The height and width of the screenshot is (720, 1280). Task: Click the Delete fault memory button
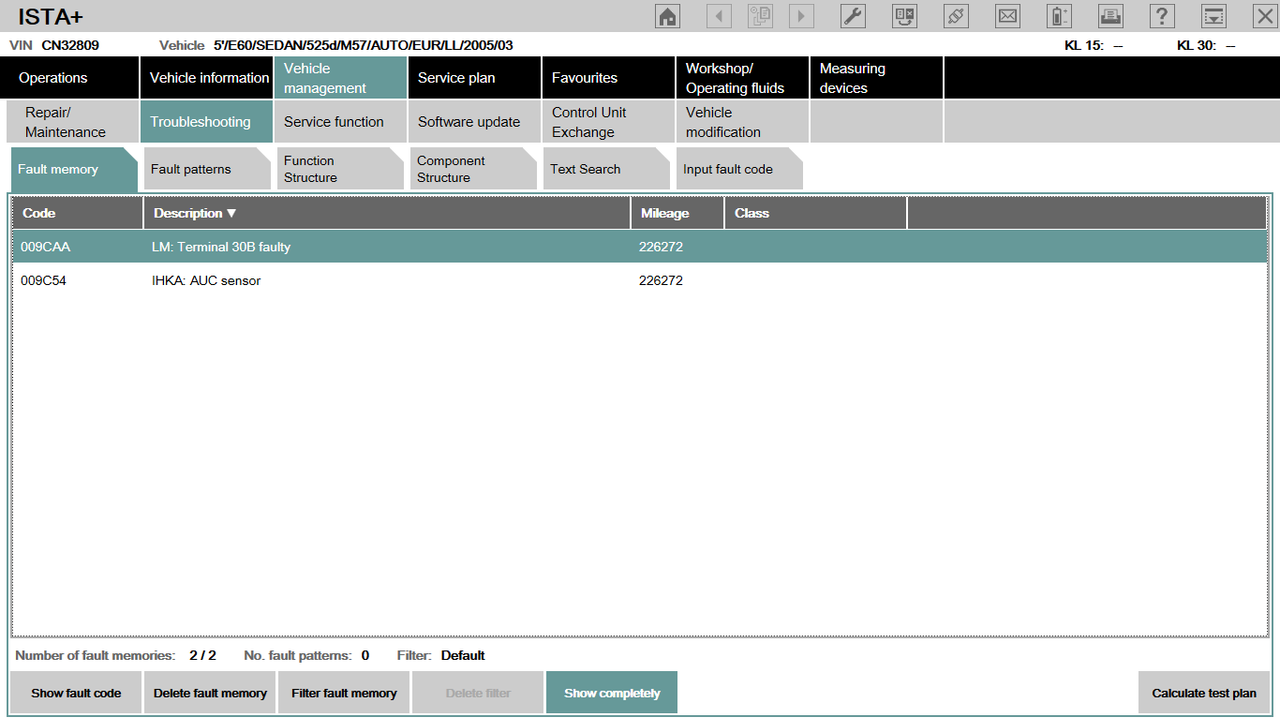click(x=210, y=693)
